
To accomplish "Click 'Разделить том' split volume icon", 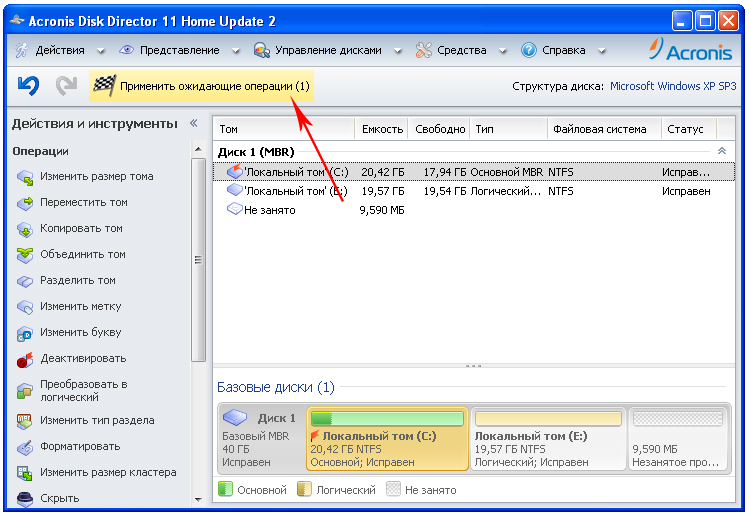I will point(25,281).
